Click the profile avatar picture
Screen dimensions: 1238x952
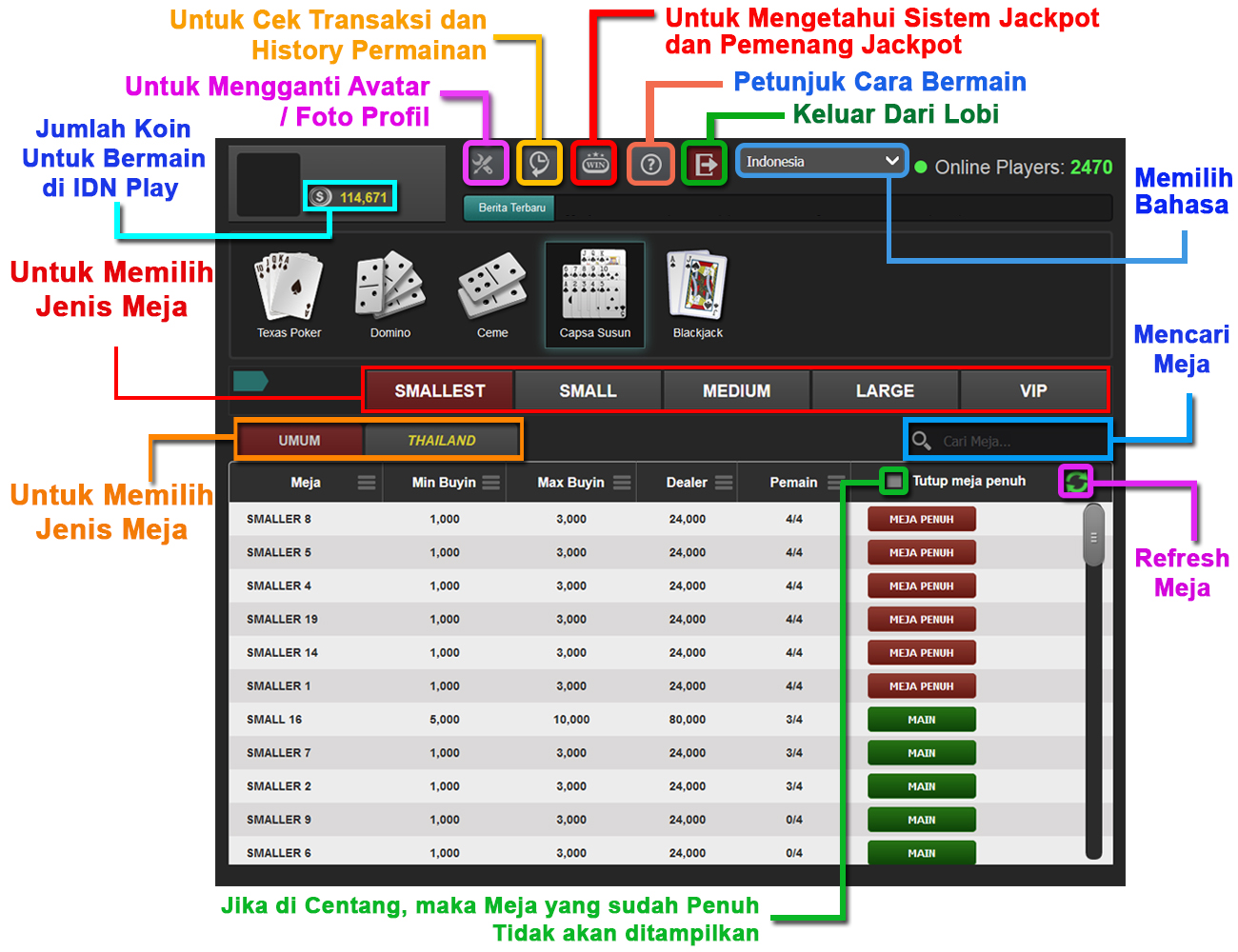click(x=269, y=185)
